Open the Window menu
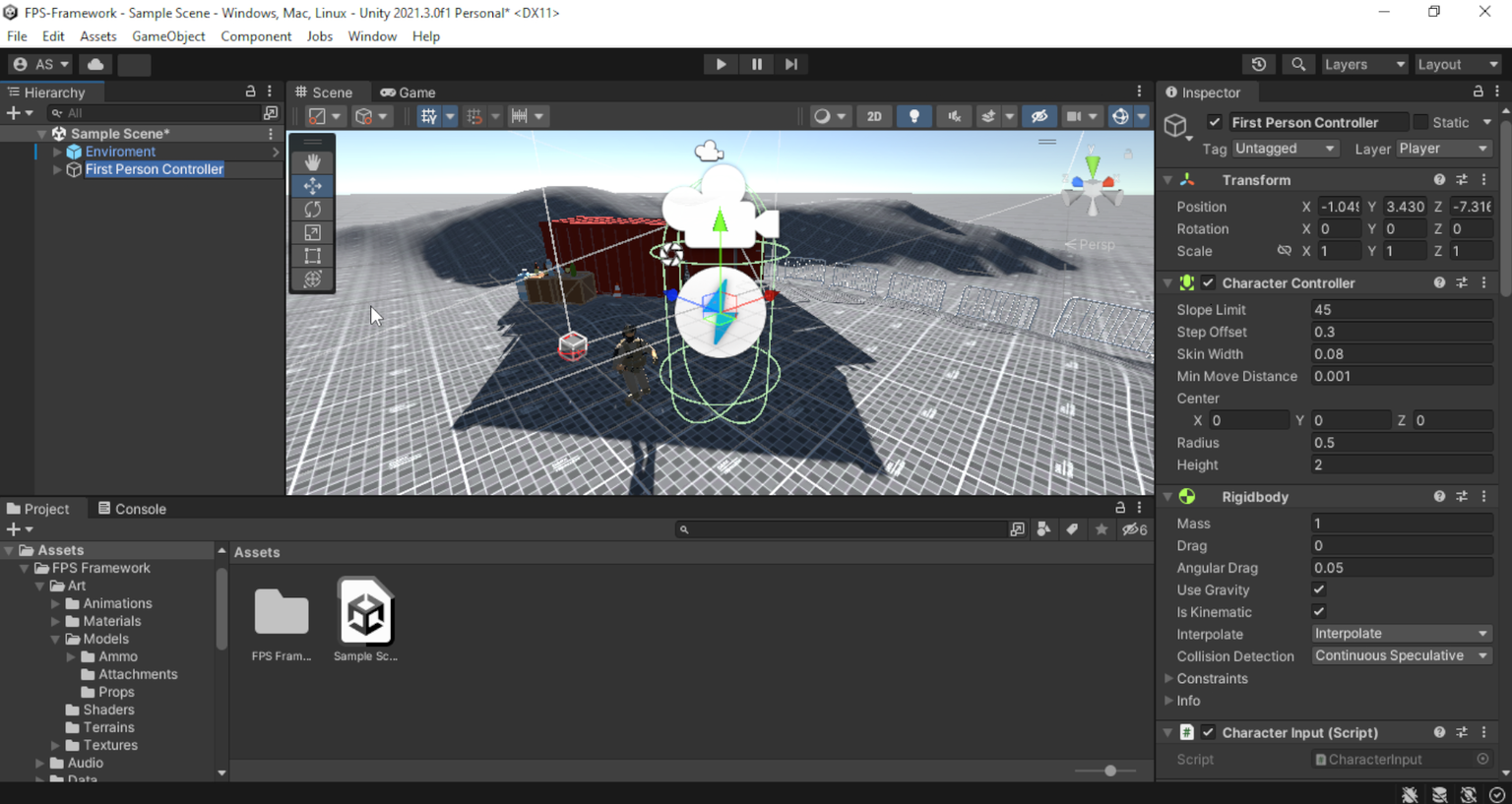 (372, 36)
